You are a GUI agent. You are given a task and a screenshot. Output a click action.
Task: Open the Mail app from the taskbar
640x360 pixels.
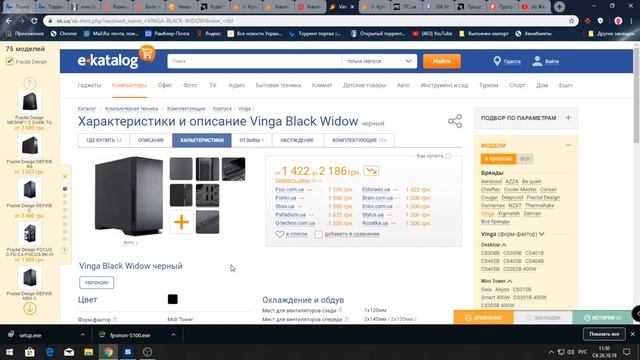click(x=69, y=352)
